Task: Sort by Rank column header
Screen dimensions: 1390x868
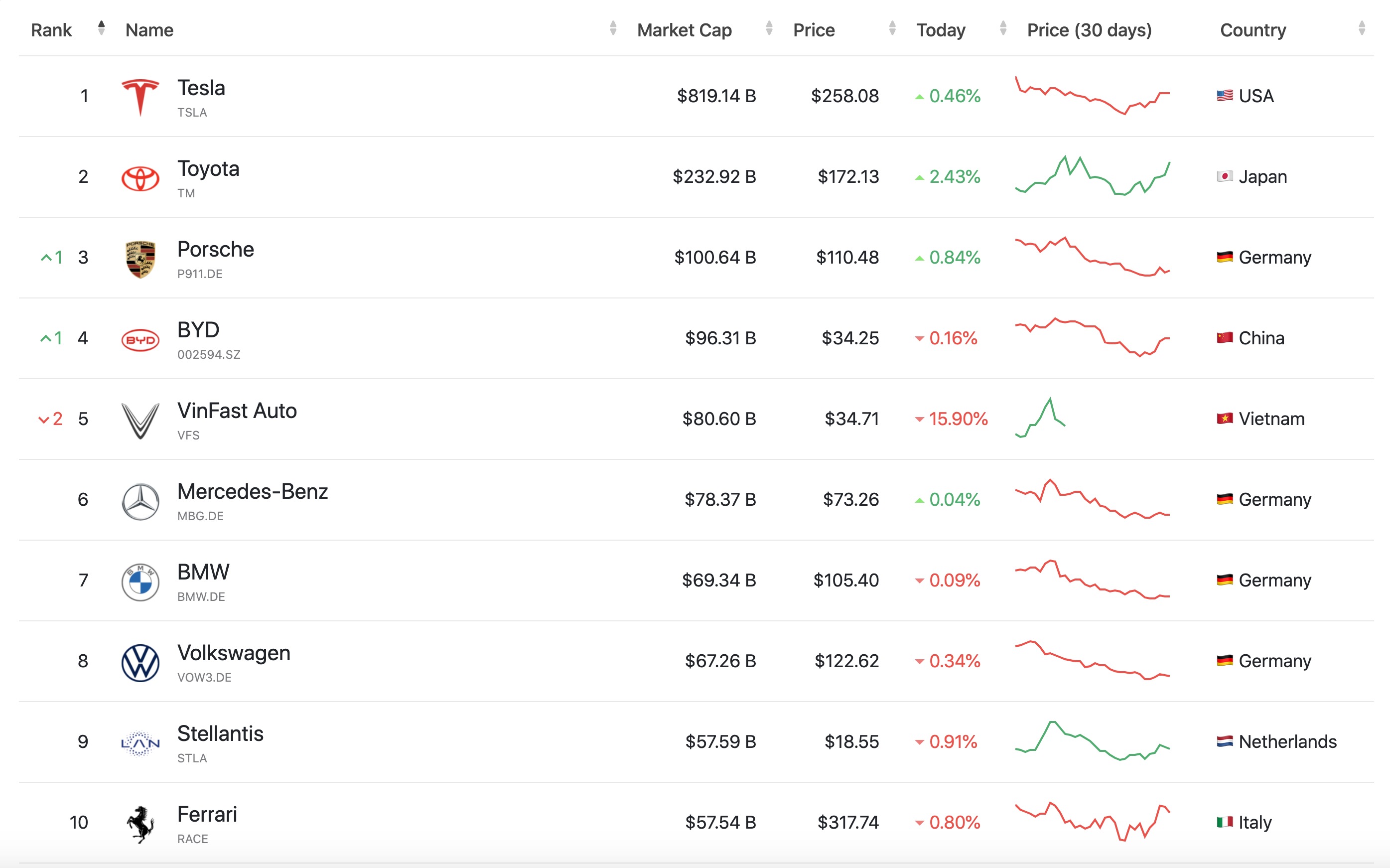Action: 51,30
